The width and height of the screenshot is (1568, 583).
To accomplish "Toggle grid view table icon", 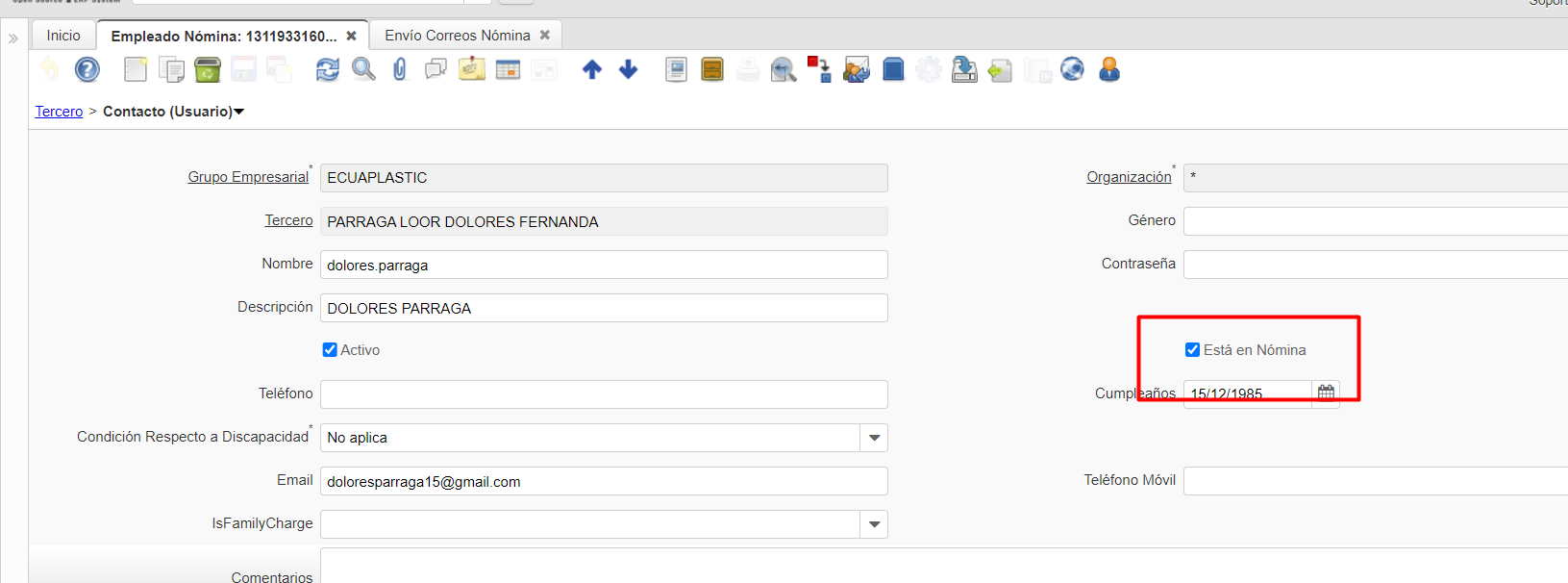I will (x=508, y=69).
